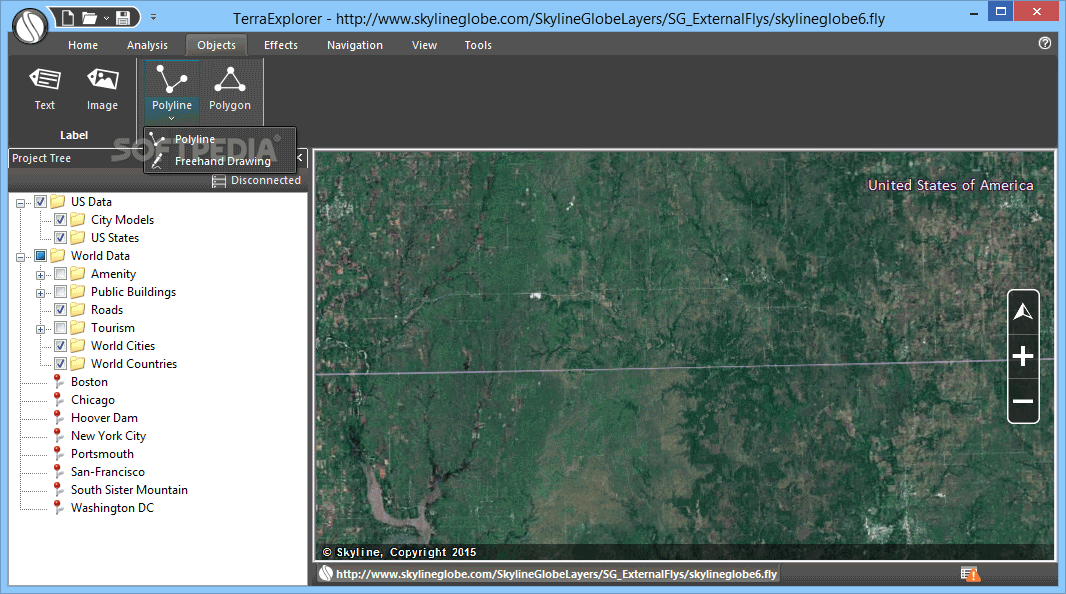Switch to the Objects ribbon tab
Viewport: 1066px width, 594px height.
[x=216, y=45]
